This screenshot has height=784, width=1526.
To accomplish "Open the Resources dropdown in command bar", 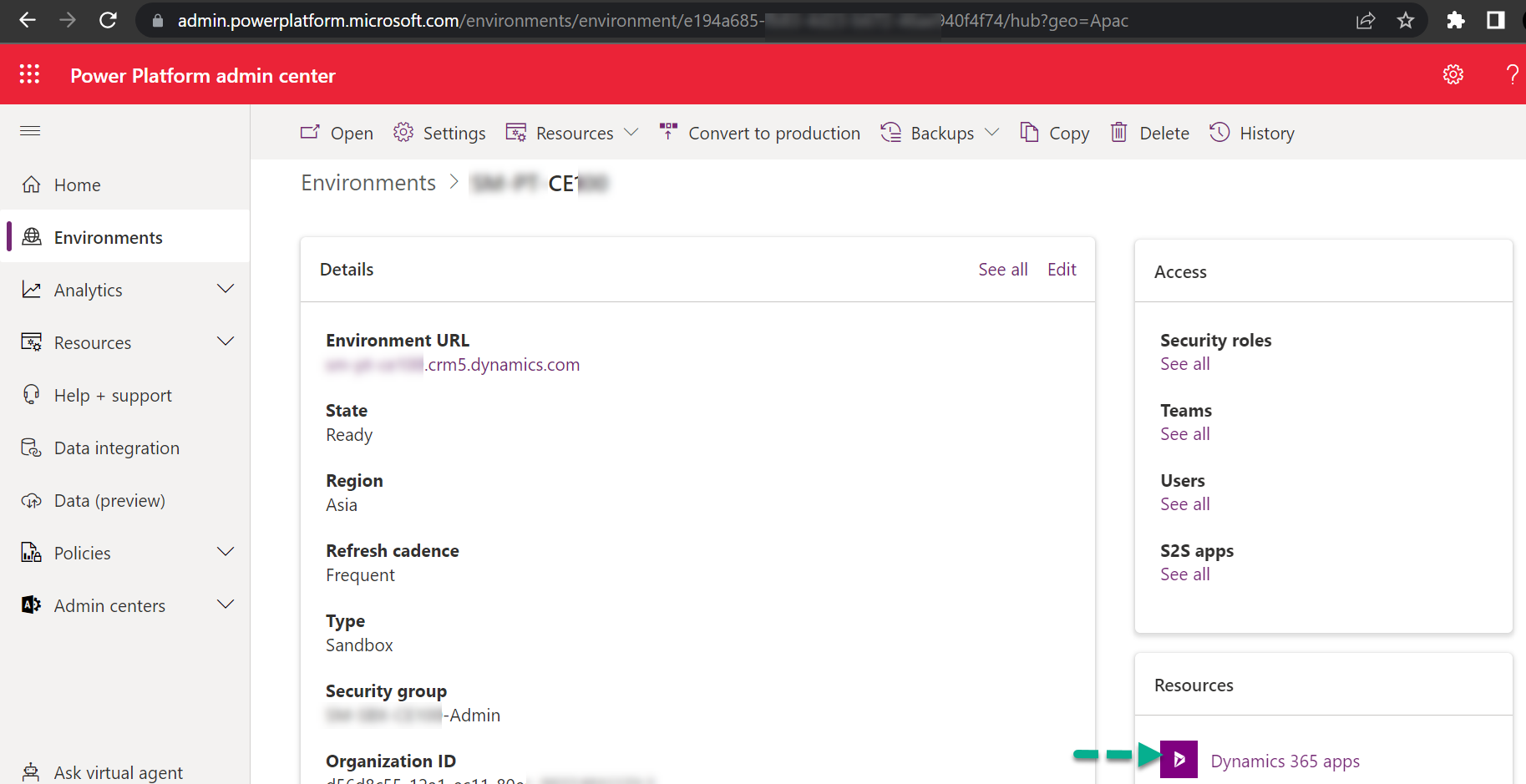I will click(572, 133).
